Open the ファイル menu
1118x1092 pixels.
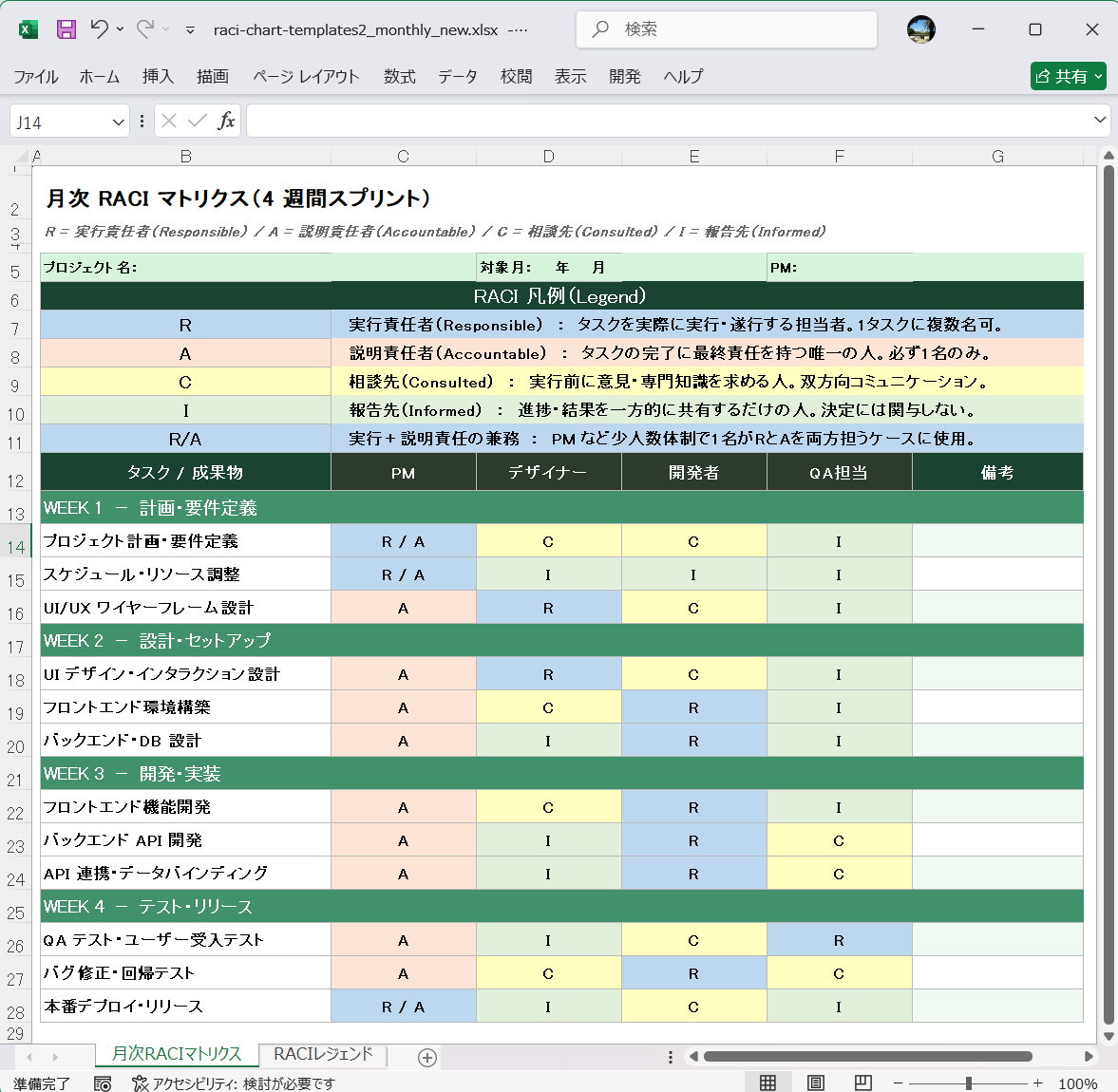[x=36, y=76]
